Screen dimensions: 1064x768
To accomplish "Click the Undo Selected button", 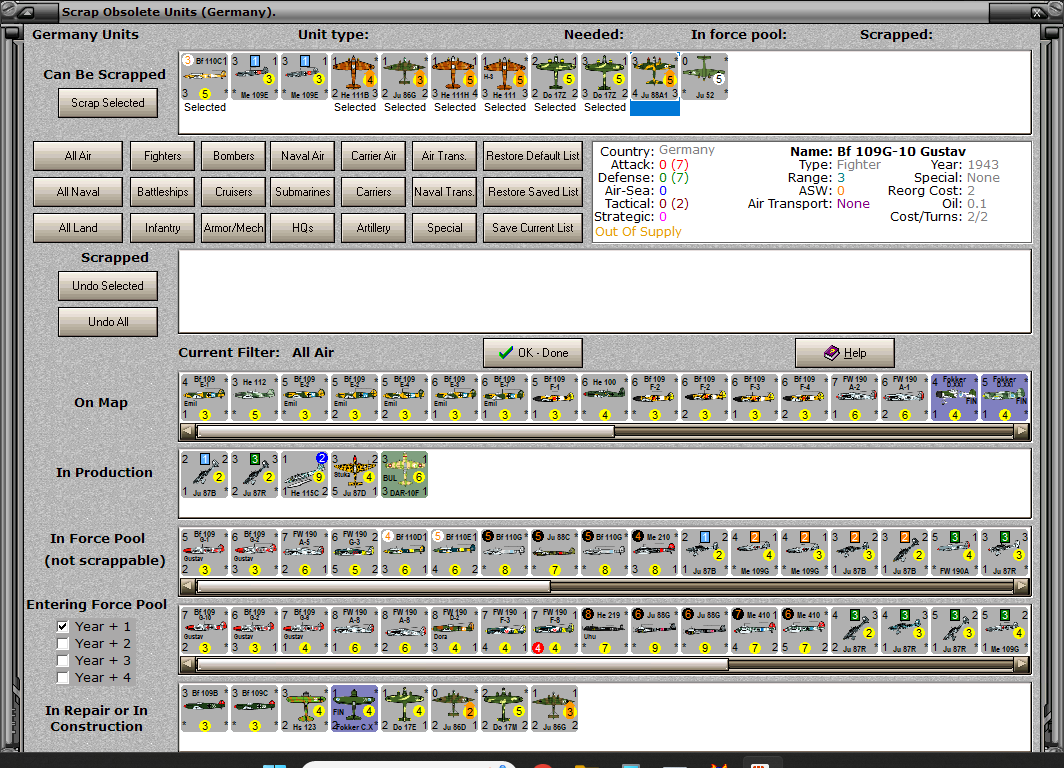I will coord(108,286).
